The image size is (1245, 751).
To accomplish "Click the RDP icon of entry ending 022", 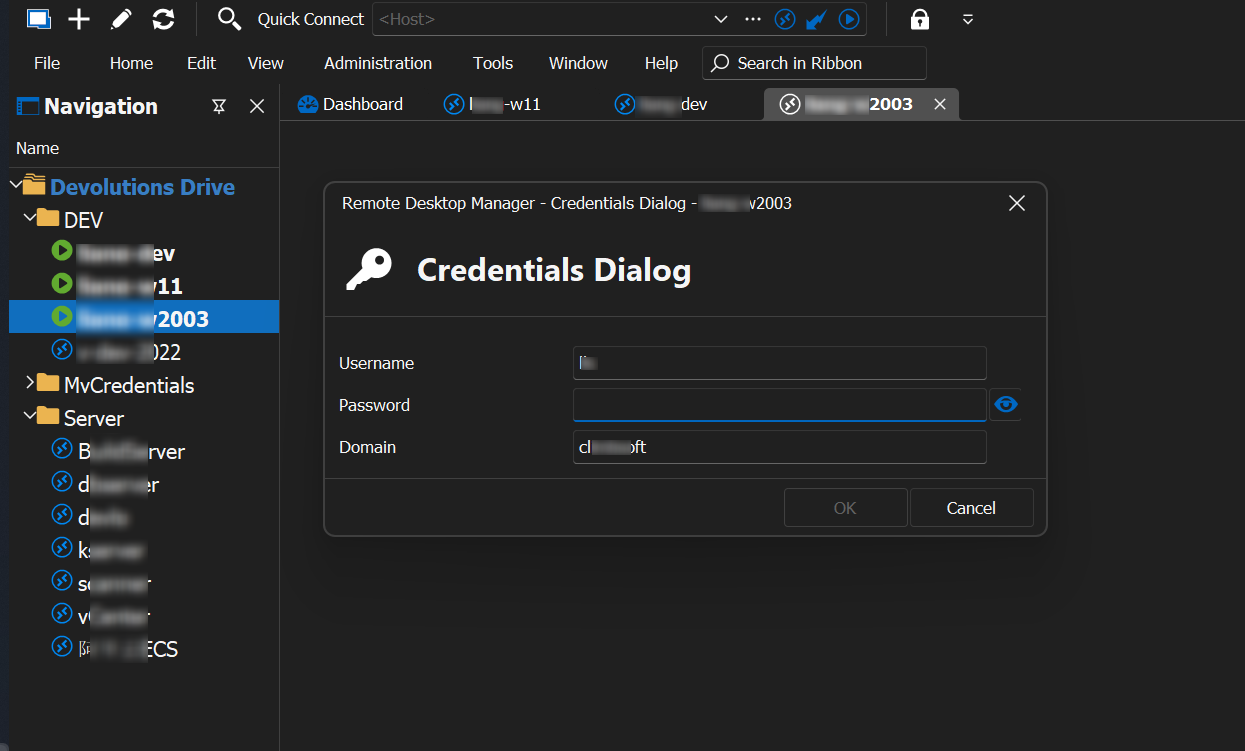I will (x=62, y=351).
